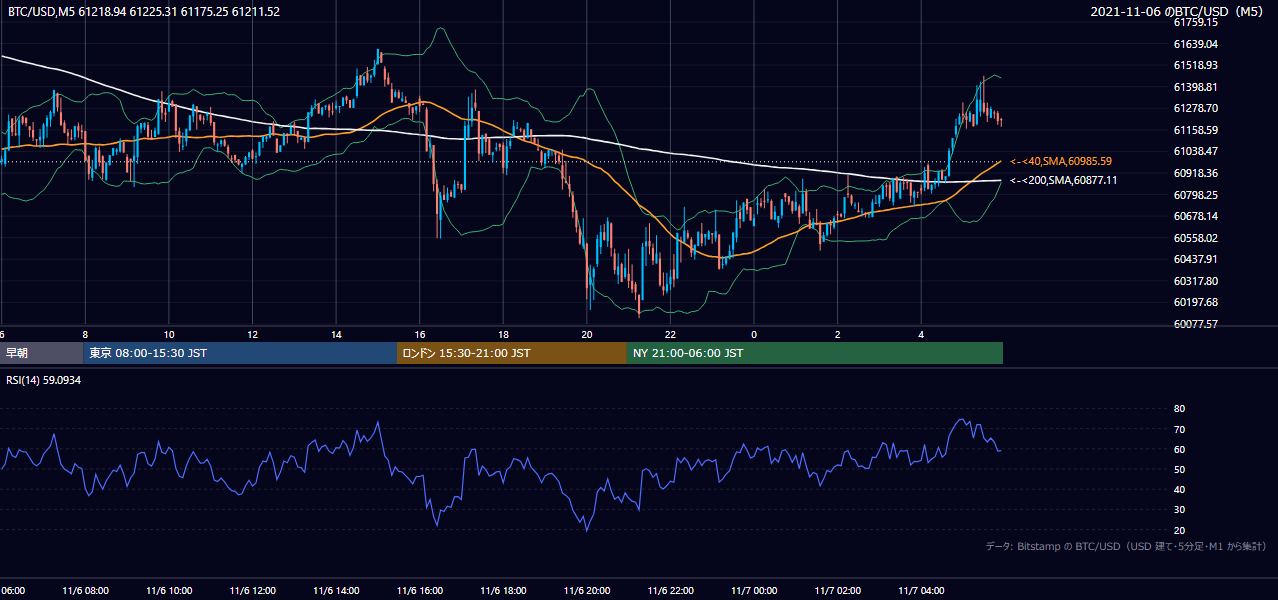The image size is (1278, 600).
Task: Click the BTC/USD,M5 OHLC header text
Action: coord(144,12)
